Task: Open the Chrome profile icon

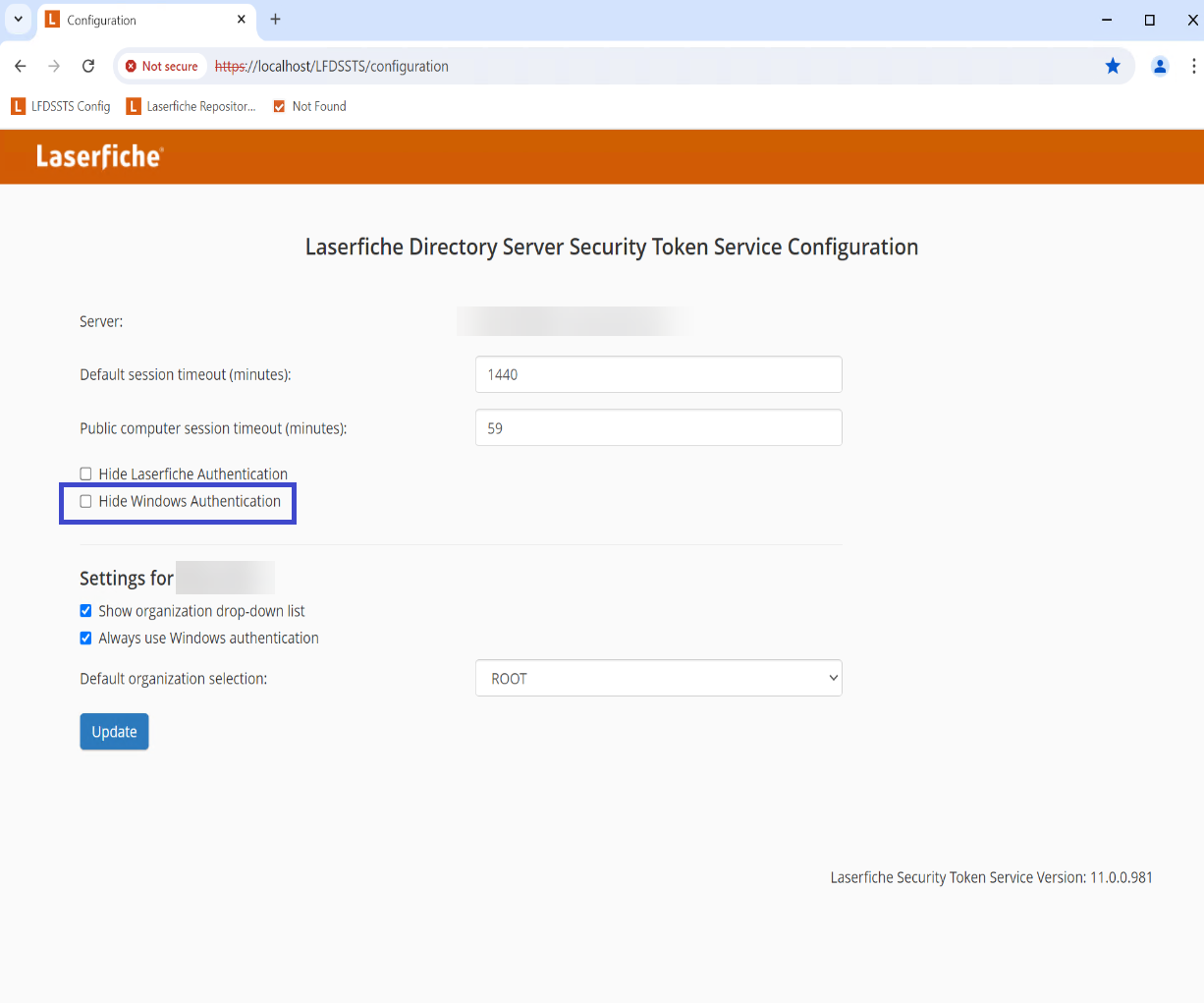Action: click(1160, 66)
